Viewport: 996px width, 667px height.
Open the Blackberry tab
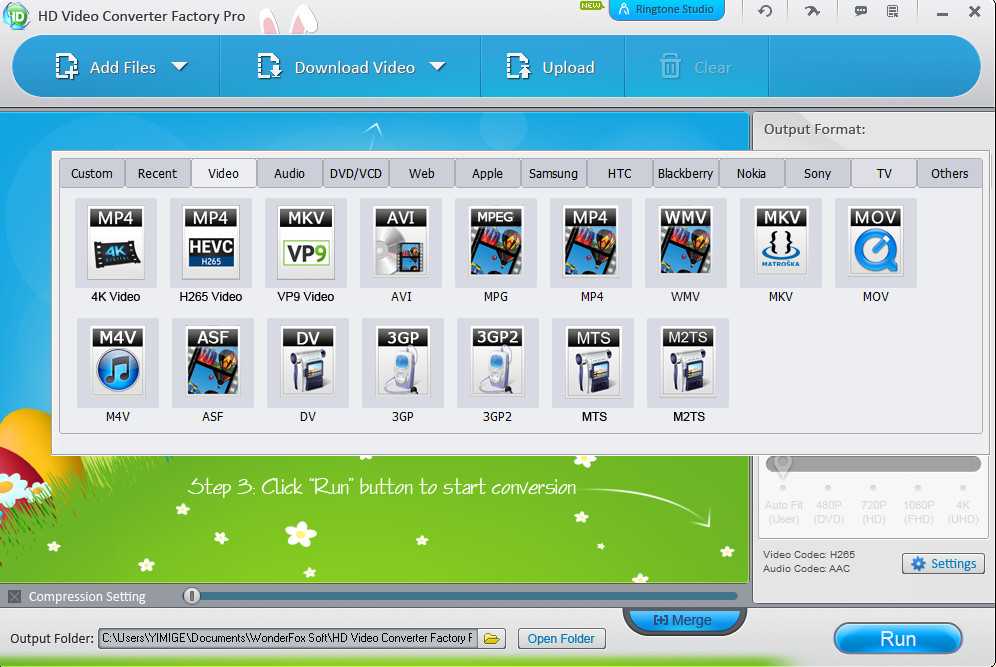[x=685, y=173]
